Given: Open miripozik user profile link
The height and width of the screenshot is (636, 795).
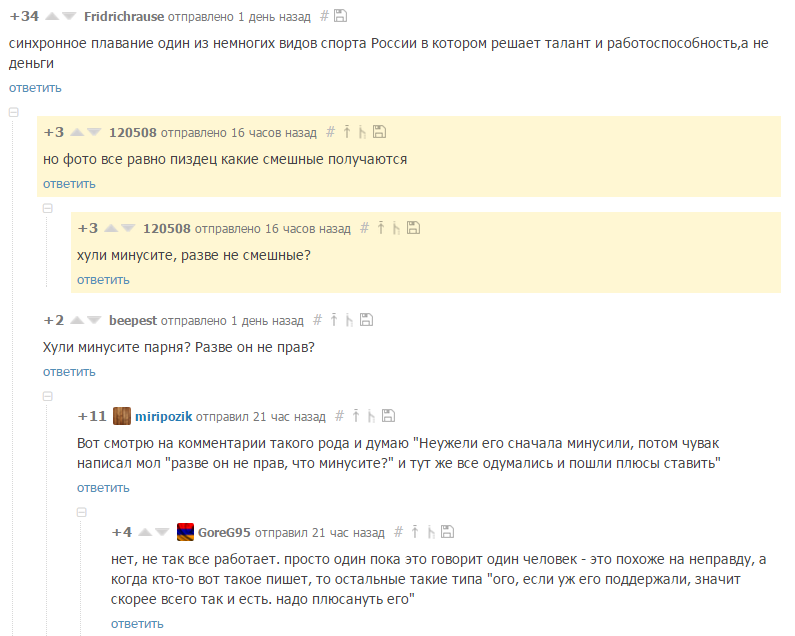Looking at the screenshot, I should (163, 416).
